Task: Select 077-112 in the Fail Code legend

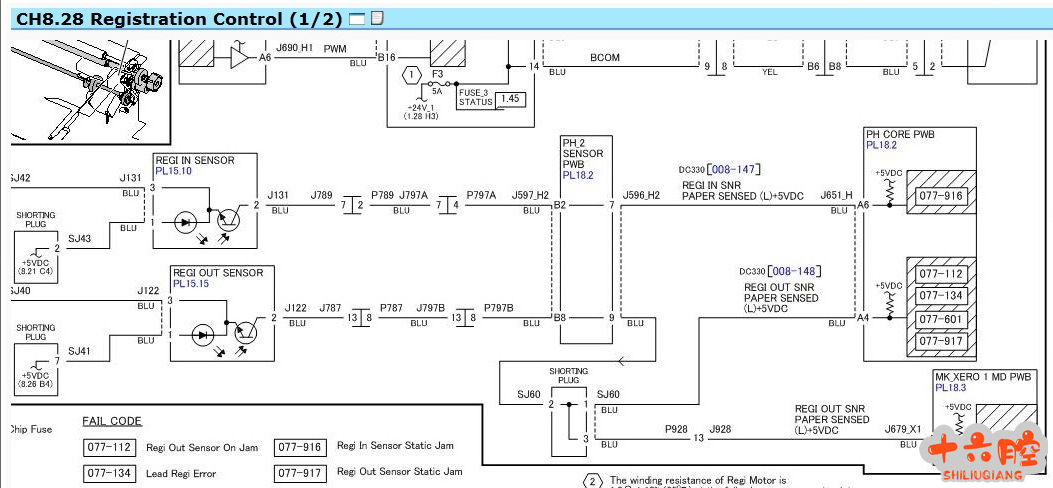Action: pyautogui.click(x=107, y=447)
